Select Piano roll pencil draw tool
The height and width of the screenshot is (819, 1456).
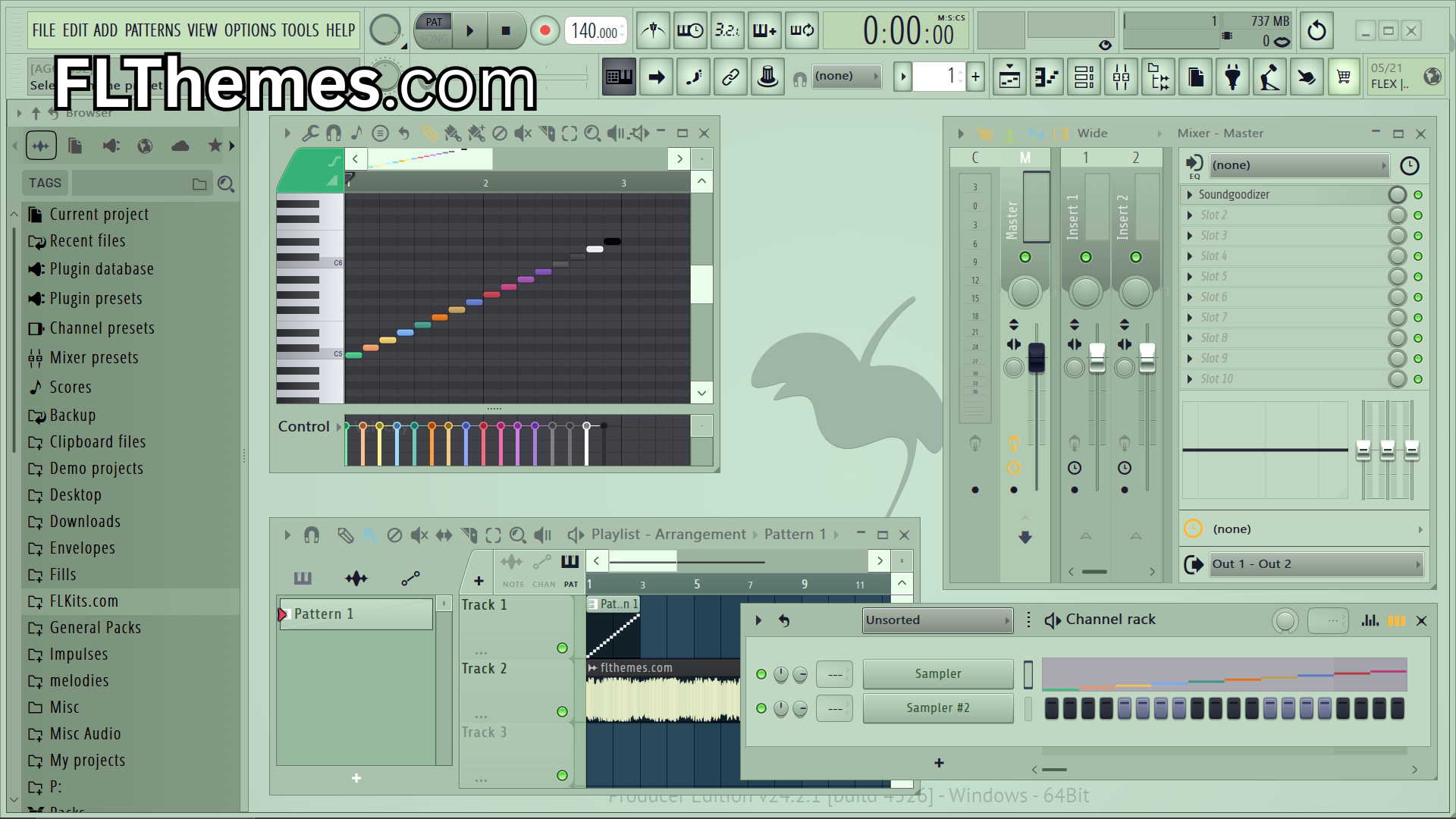429,133
